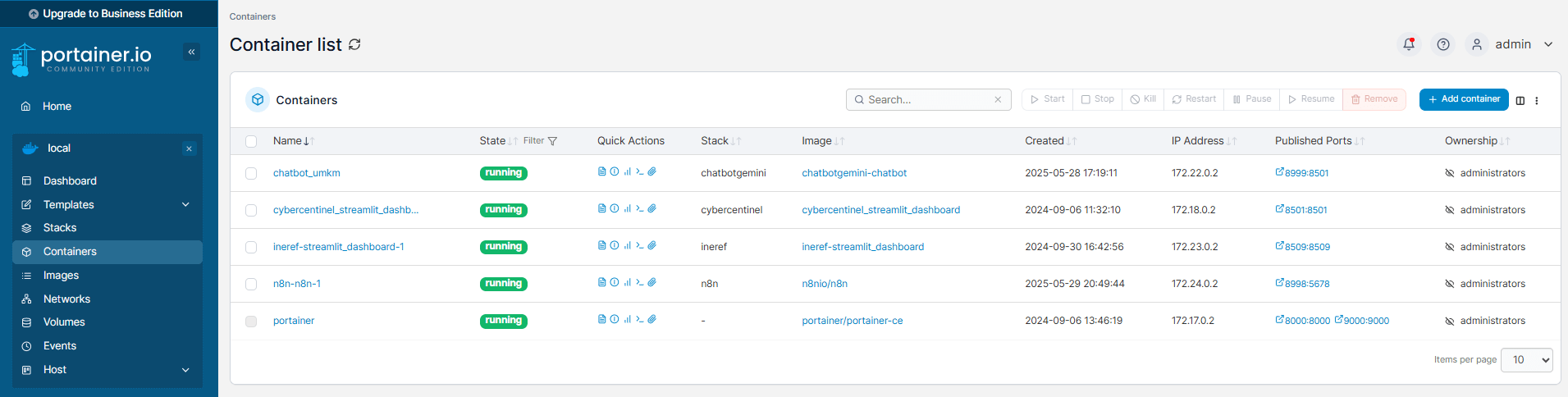Image resolution: width=1568 pixels, height=397 pixels.
Task: Open the portainer/portainer-ce image link
Action: coord(852,321)
